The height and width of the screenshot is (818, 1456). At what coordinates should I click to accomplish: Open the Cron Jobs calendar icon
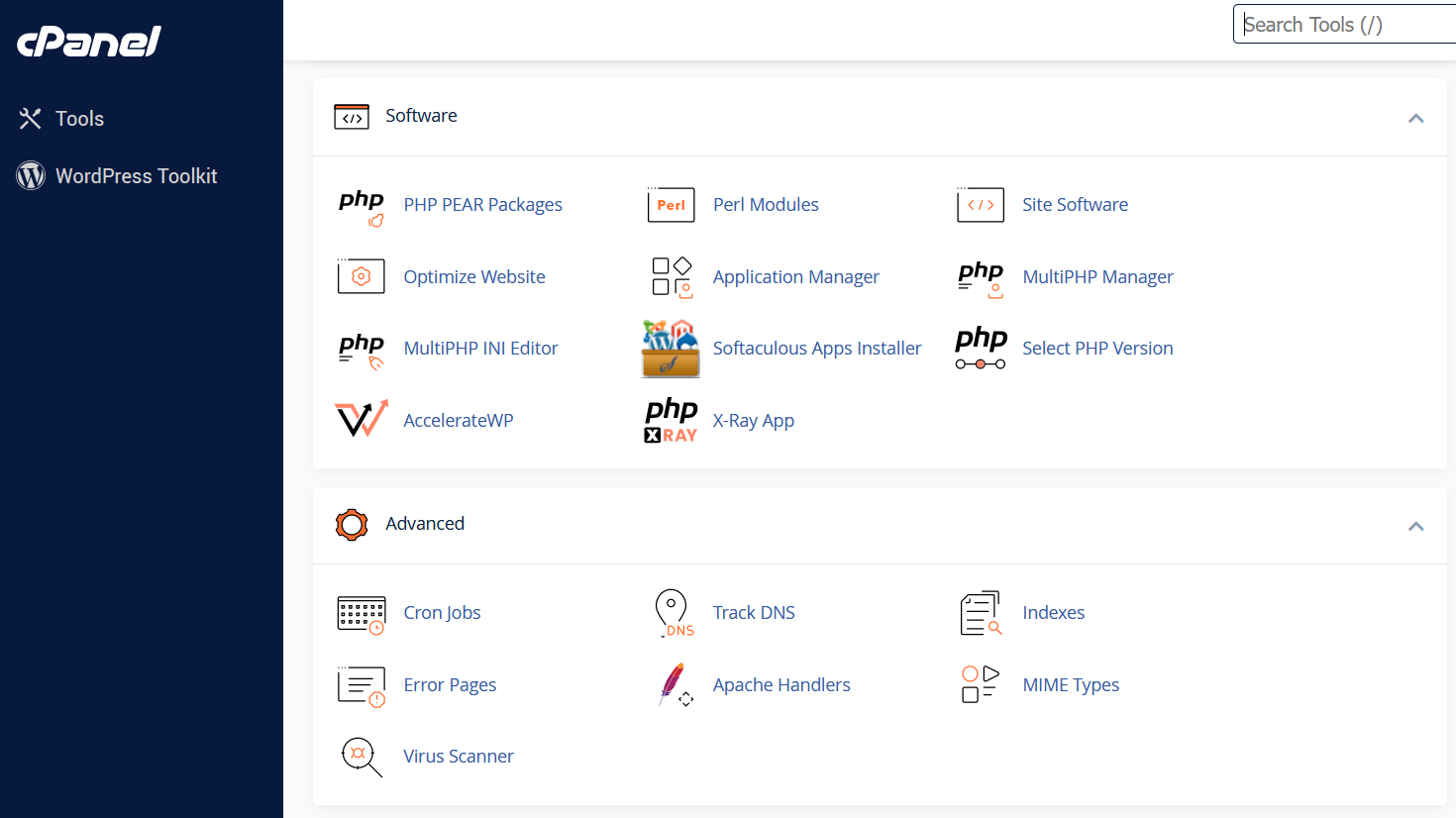pos(362,614)
